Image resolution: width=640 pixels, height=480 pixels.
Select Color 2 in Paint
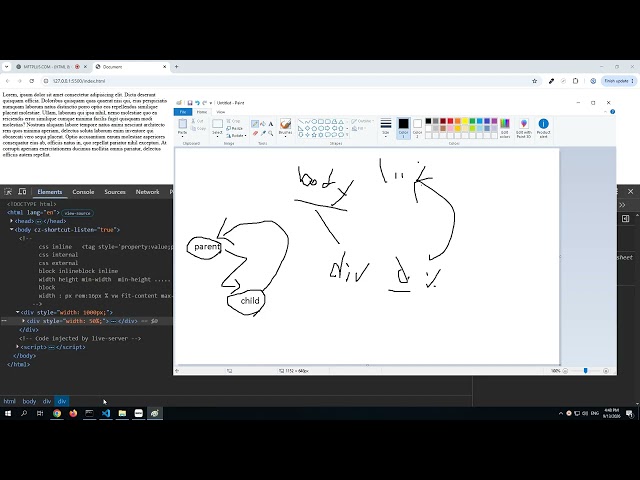(417, 127)
